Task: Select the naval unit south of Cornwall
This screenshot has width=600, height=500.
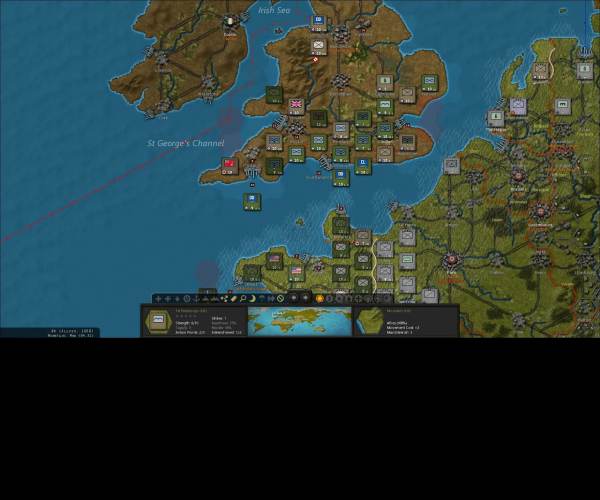Action: pos(252,201)
